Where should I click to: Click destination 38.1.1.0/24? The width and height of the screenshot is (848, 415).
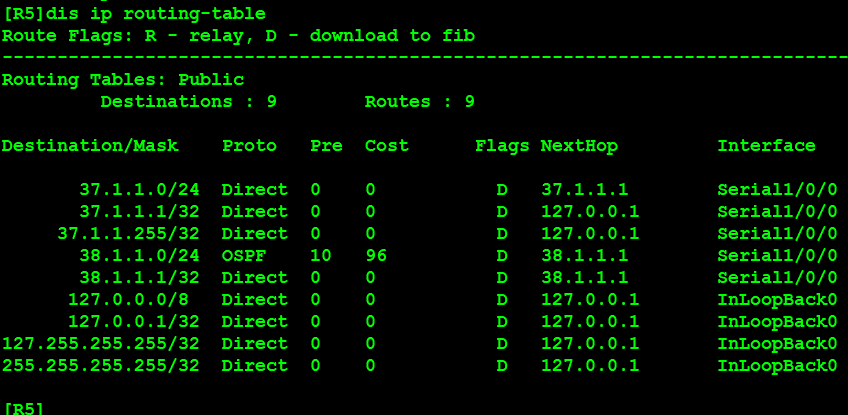click(x=140, y=255)
